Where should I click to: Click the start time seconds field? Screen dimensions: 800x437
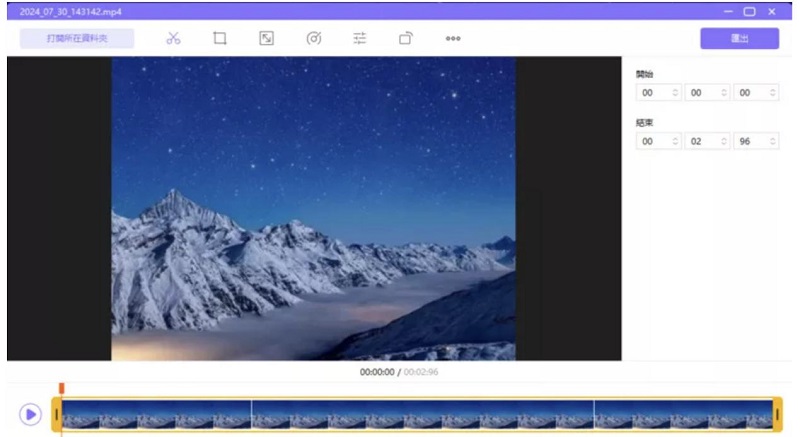point(756,93)
